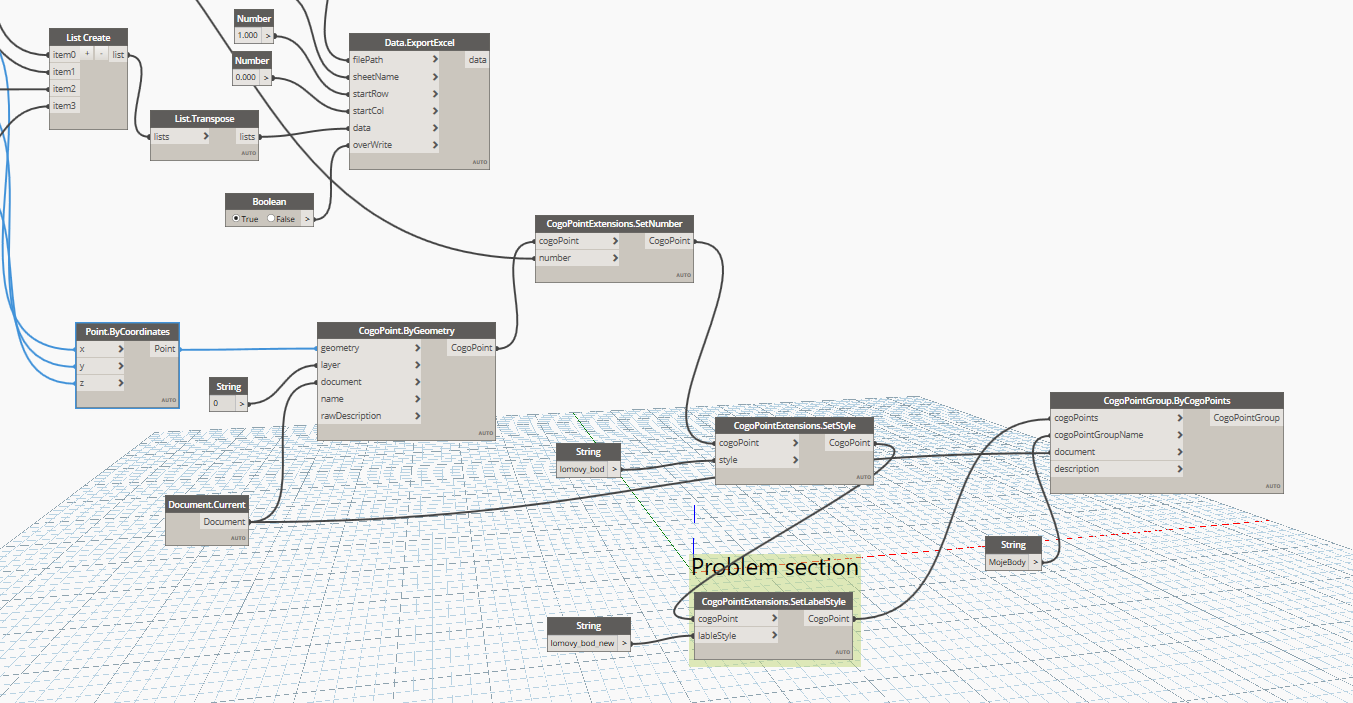Select the List.Transpose node header
Screen dimensions: 1353x703
(205, 119)
